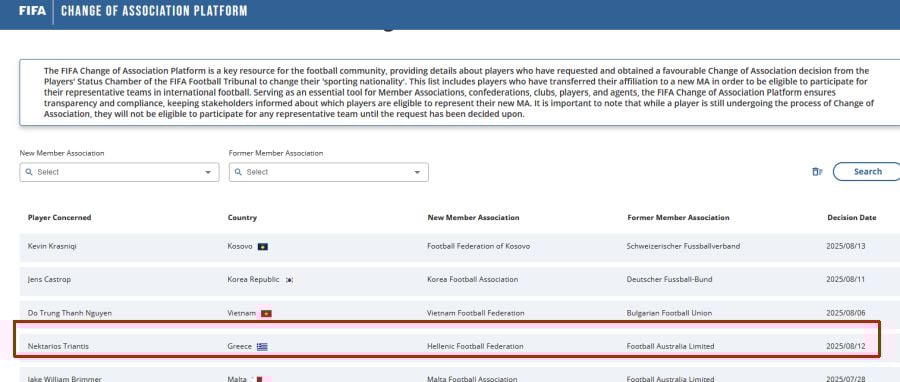Click decision date 2025/08/06
Viewport: 900px width, 382px height.
point(845,313)
